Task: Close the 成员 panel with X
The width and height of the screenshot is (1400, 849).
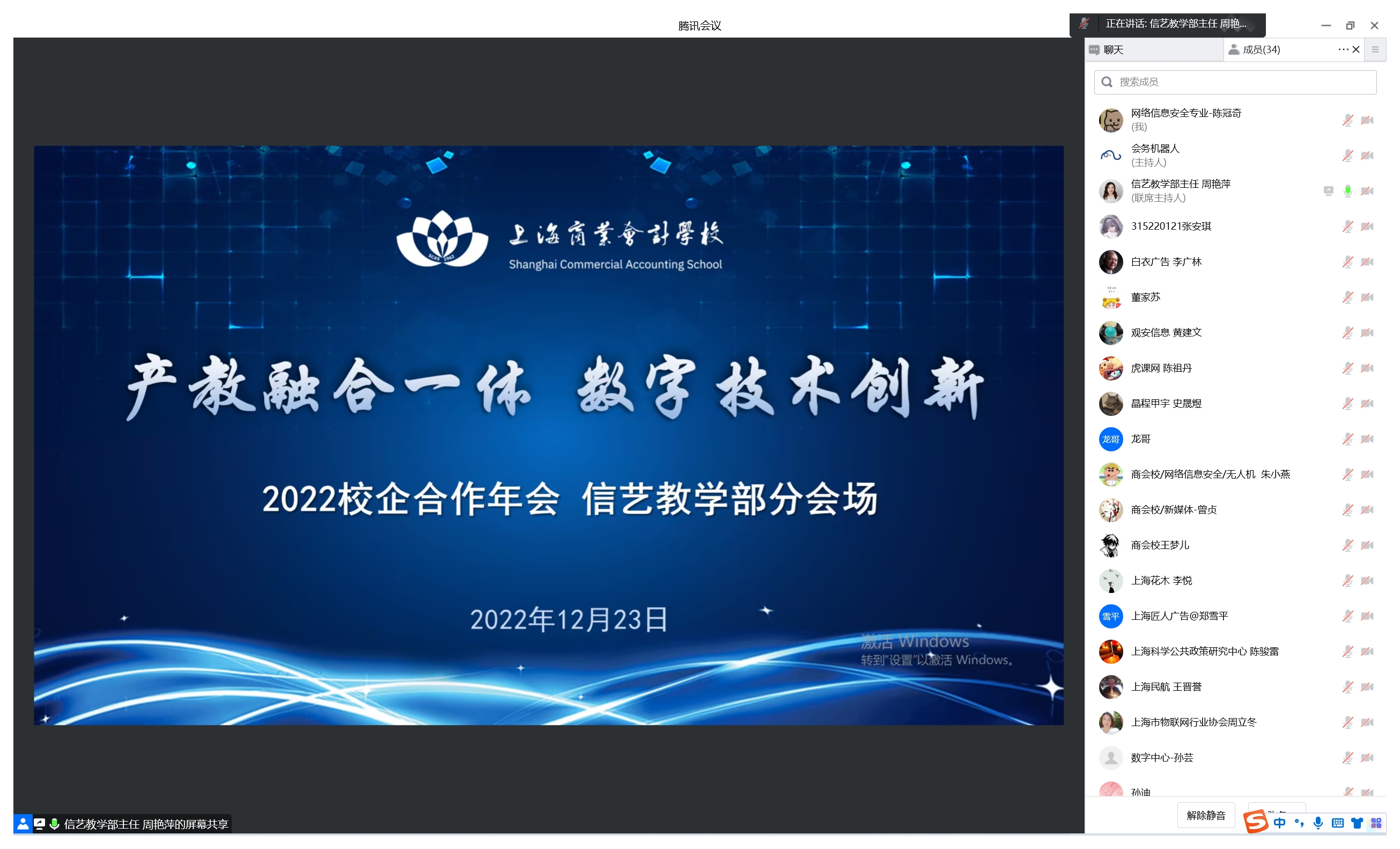Action: click(1355, 49)
